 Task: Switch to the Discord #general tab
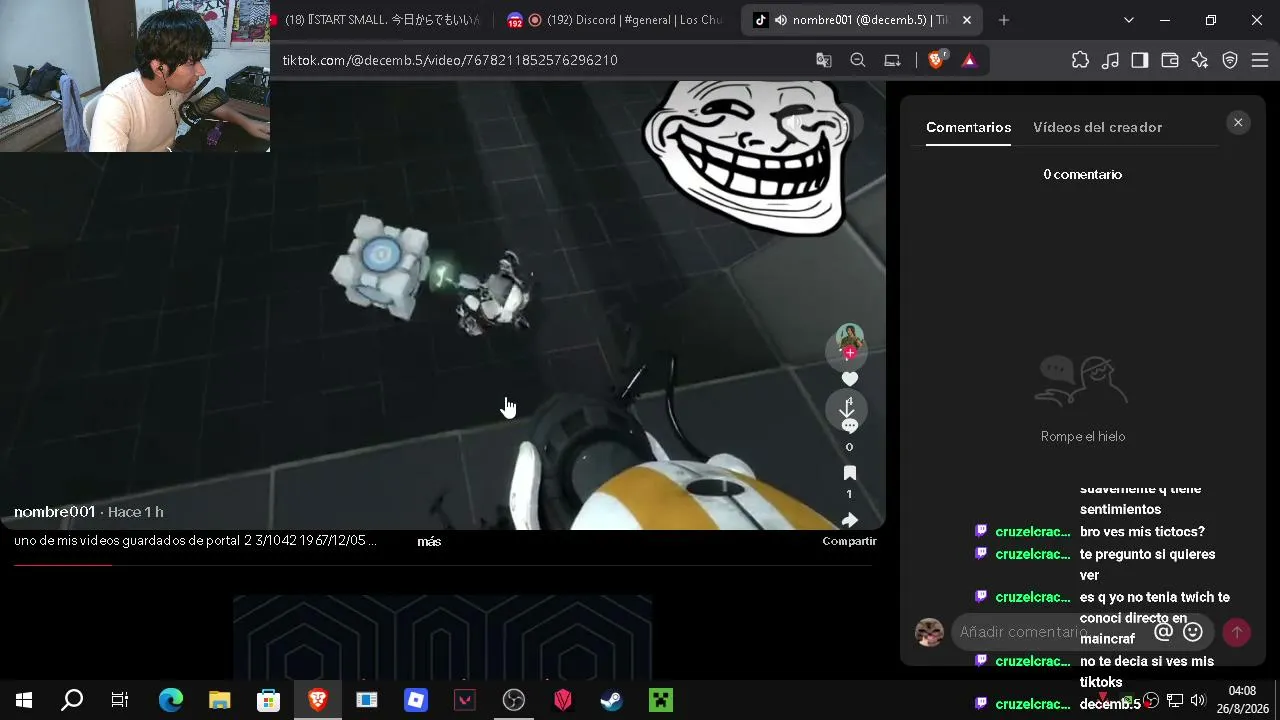(x=615, y=20)
